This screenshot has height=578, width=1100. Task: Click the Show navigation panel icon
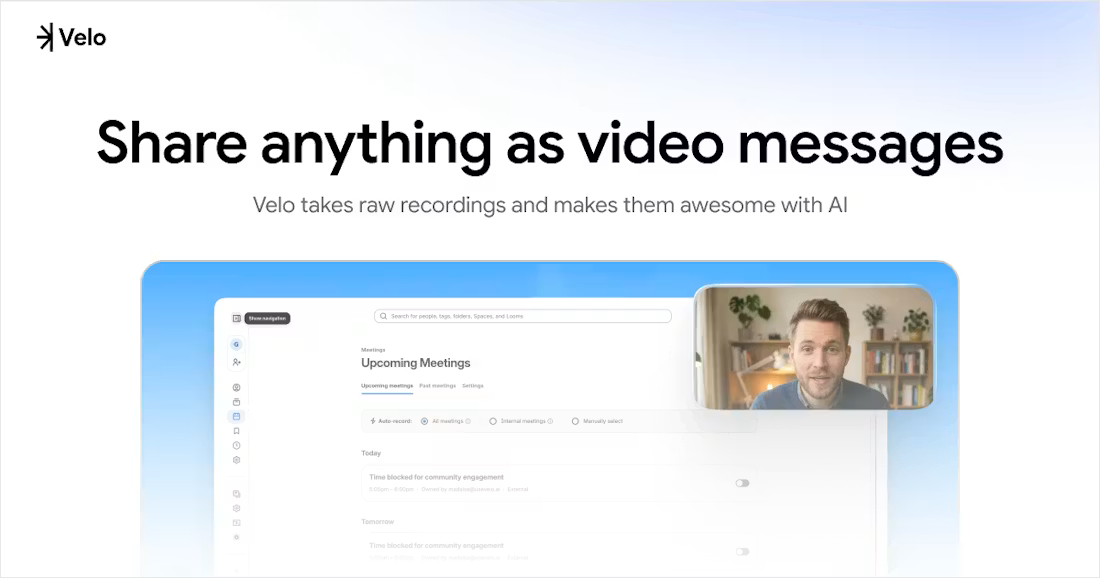pyautogui.click(x=236, y=318)
